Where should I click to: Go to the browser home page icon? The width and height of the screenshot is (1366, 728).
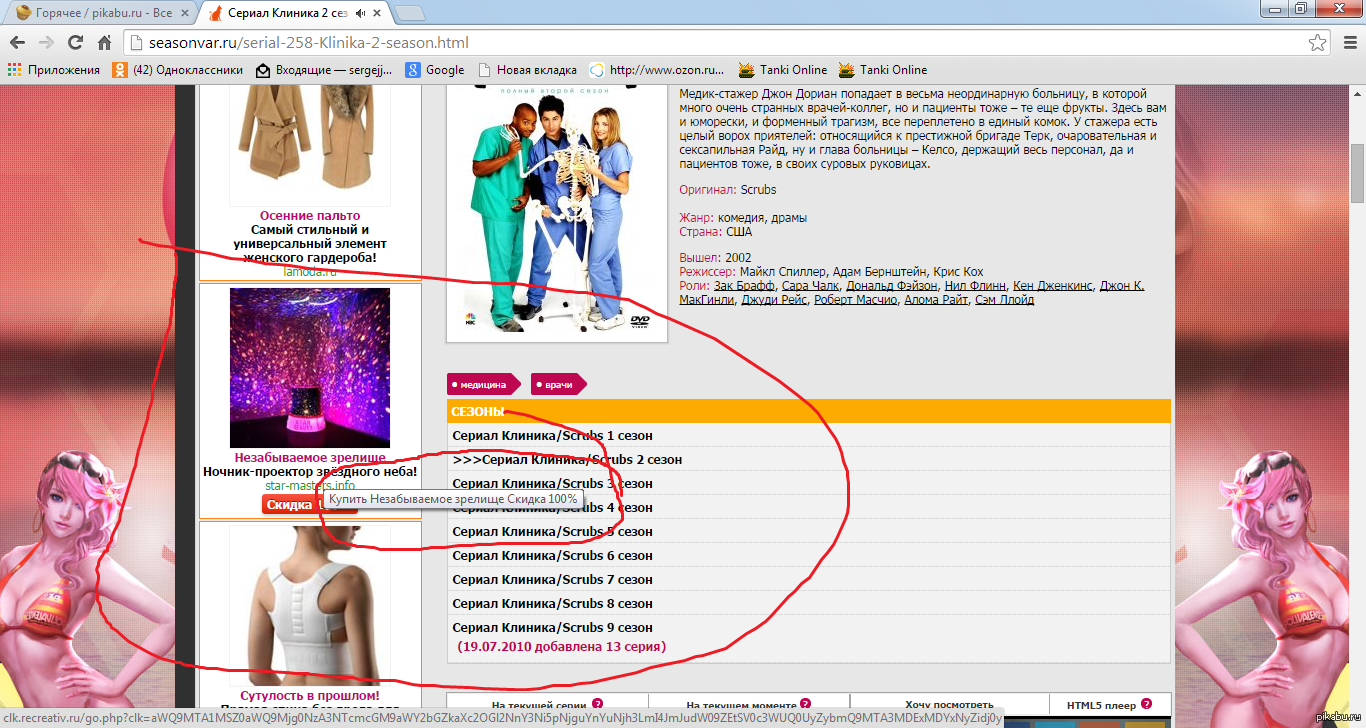coord(104,43)
